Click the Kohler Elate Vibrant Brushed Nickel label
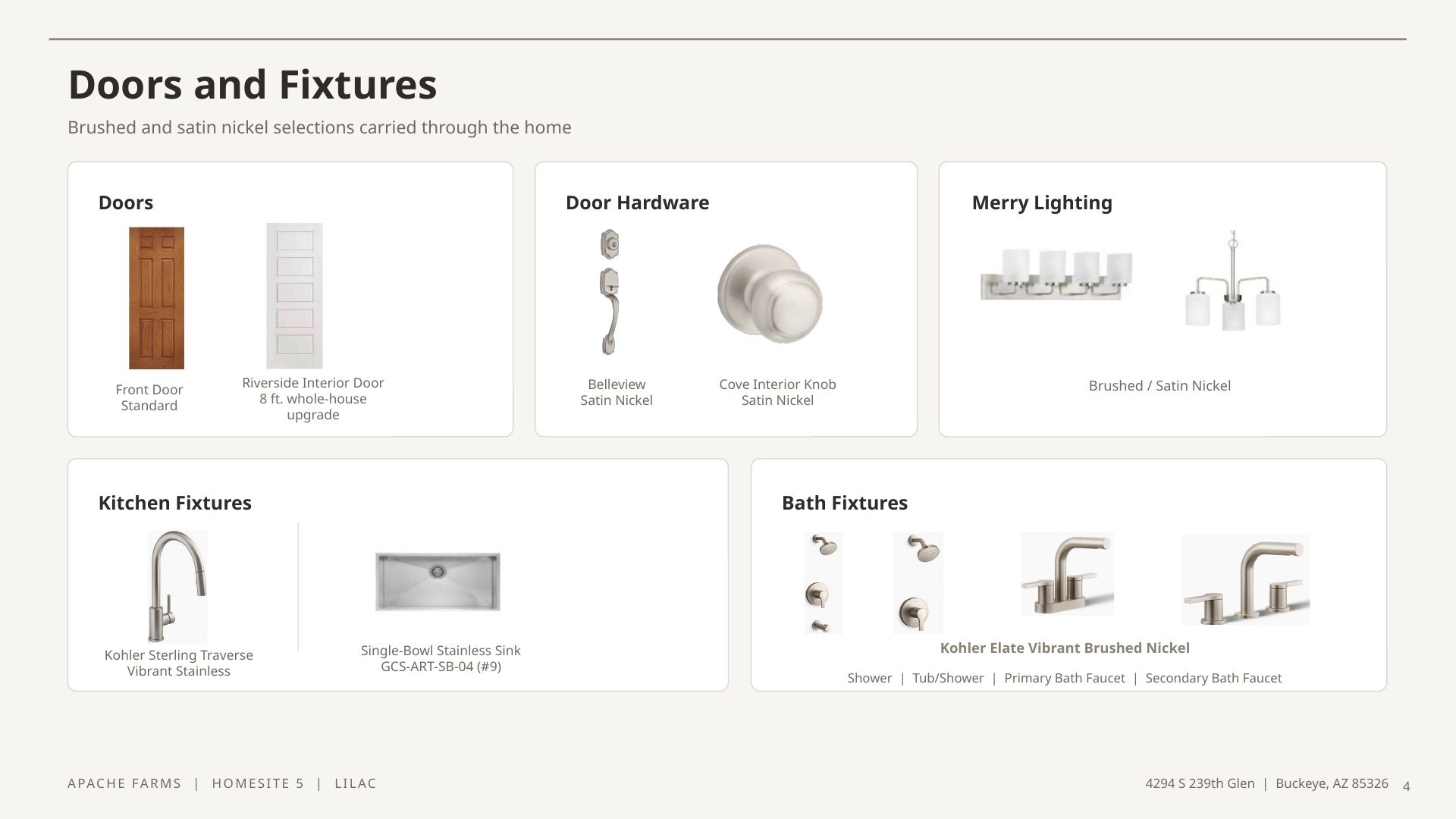 (1065, 648)
